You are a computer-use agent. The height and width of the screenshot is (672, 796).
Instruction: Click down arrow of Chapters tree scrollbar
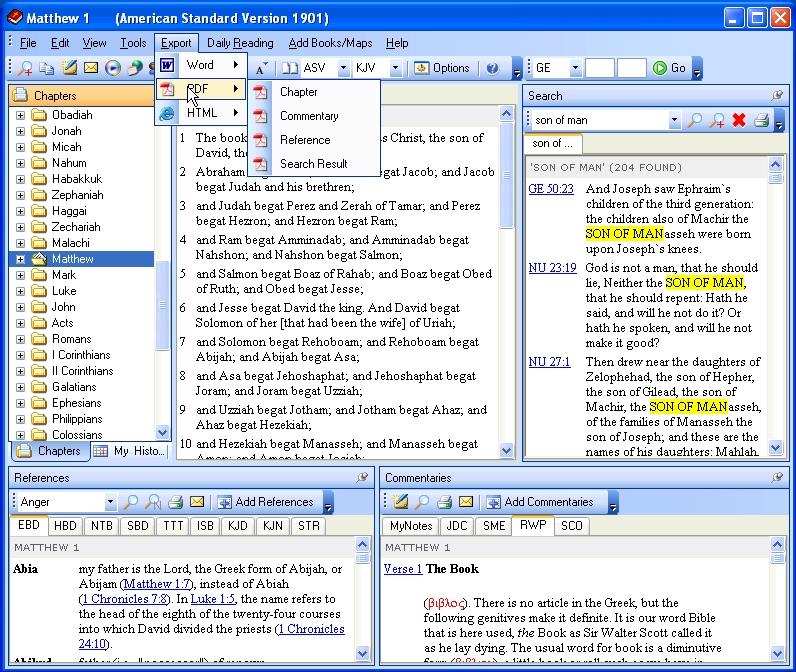click(162, 432)
